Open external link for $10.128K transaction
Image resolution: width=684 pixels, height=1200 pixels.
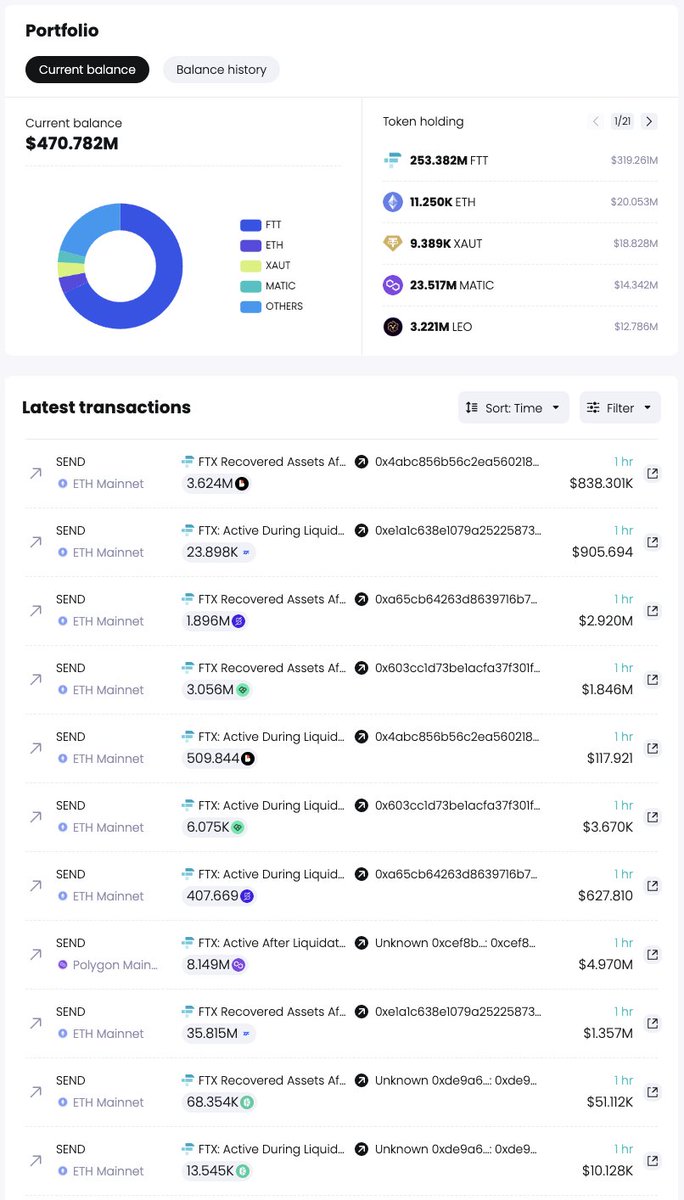(652, 1161)
